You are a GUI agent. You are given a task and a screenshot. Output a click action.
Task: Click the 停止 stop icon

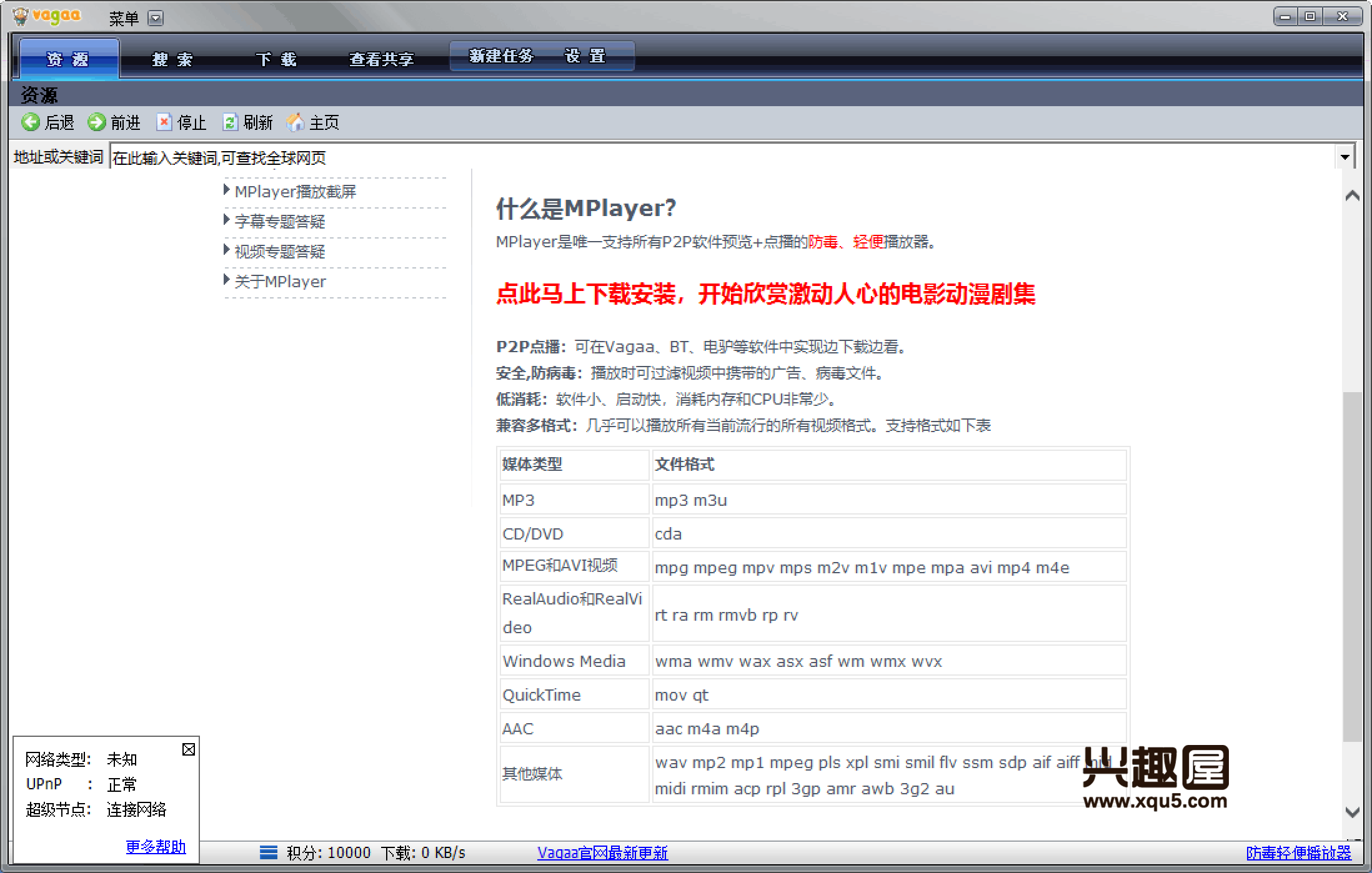coord(164,122)
